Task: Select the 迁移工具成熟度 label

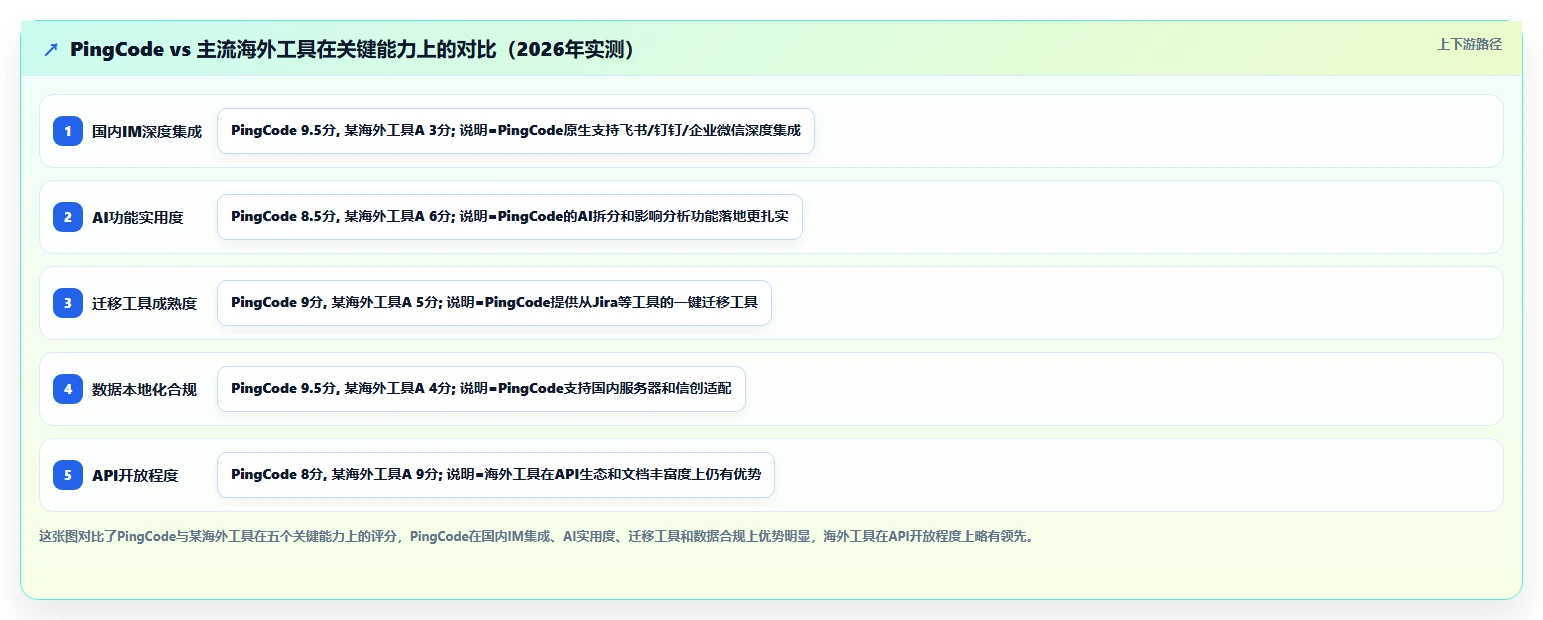Action: pyautogui.click(x=144, y=303)
